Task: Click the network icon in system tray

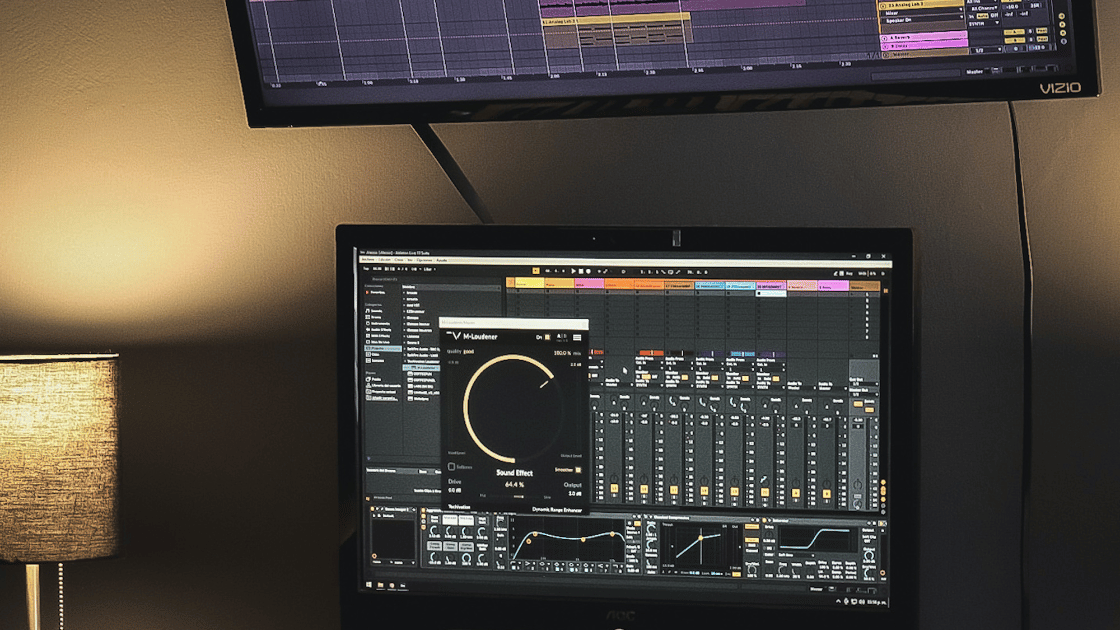Action: tap(854, 602)
